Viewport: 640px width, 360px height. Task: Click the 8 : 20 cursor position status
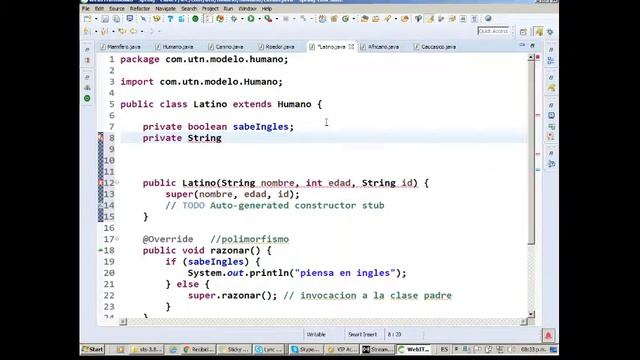point(394,334)
